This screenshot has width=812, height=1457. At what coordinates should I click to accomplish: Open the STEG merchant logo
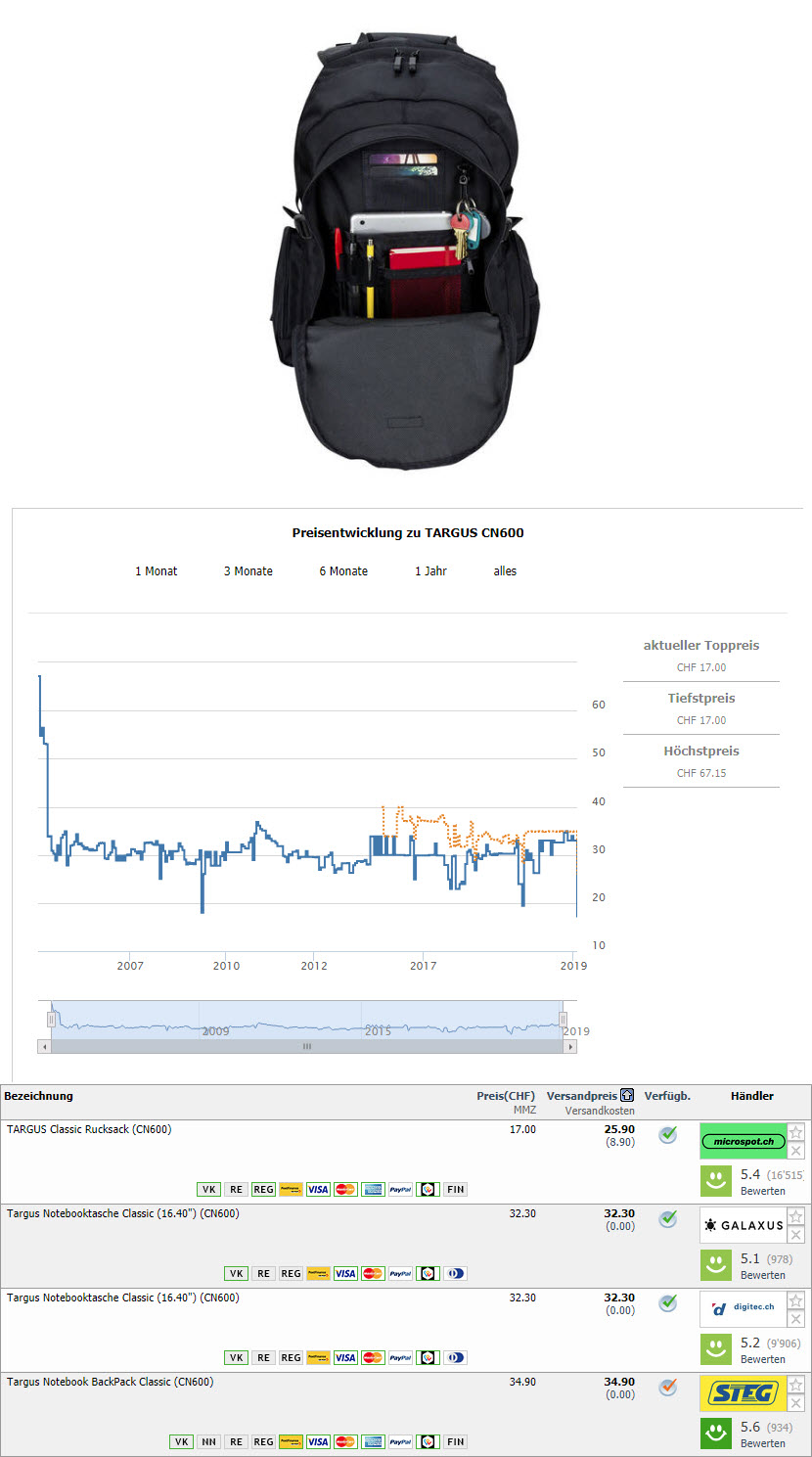744,1393
